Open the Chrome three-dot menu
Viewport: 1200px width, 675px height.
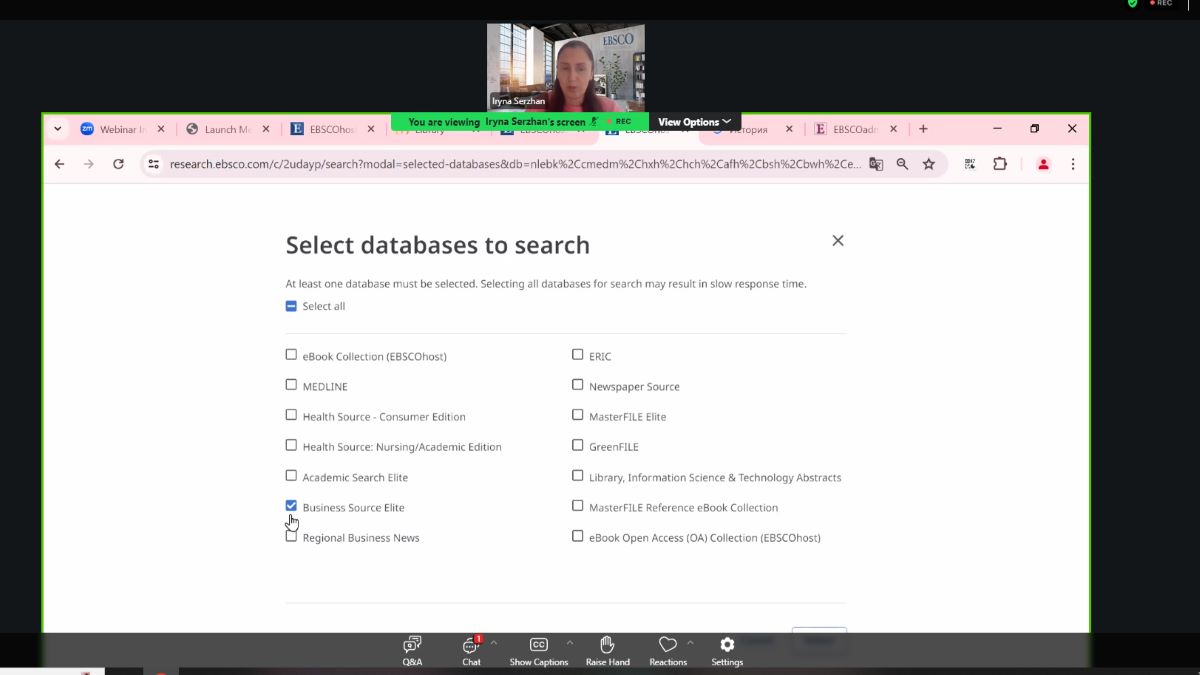[x=1073, y=164]
